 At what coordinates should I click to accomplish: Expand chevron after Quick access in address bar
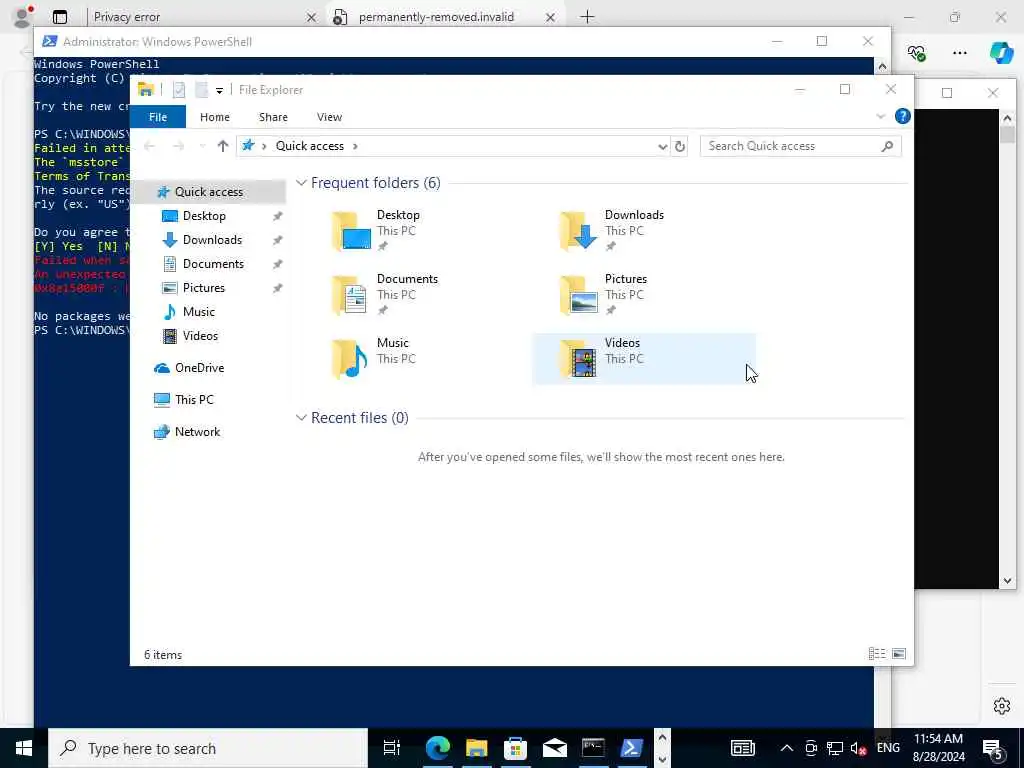tap(355, 146)
